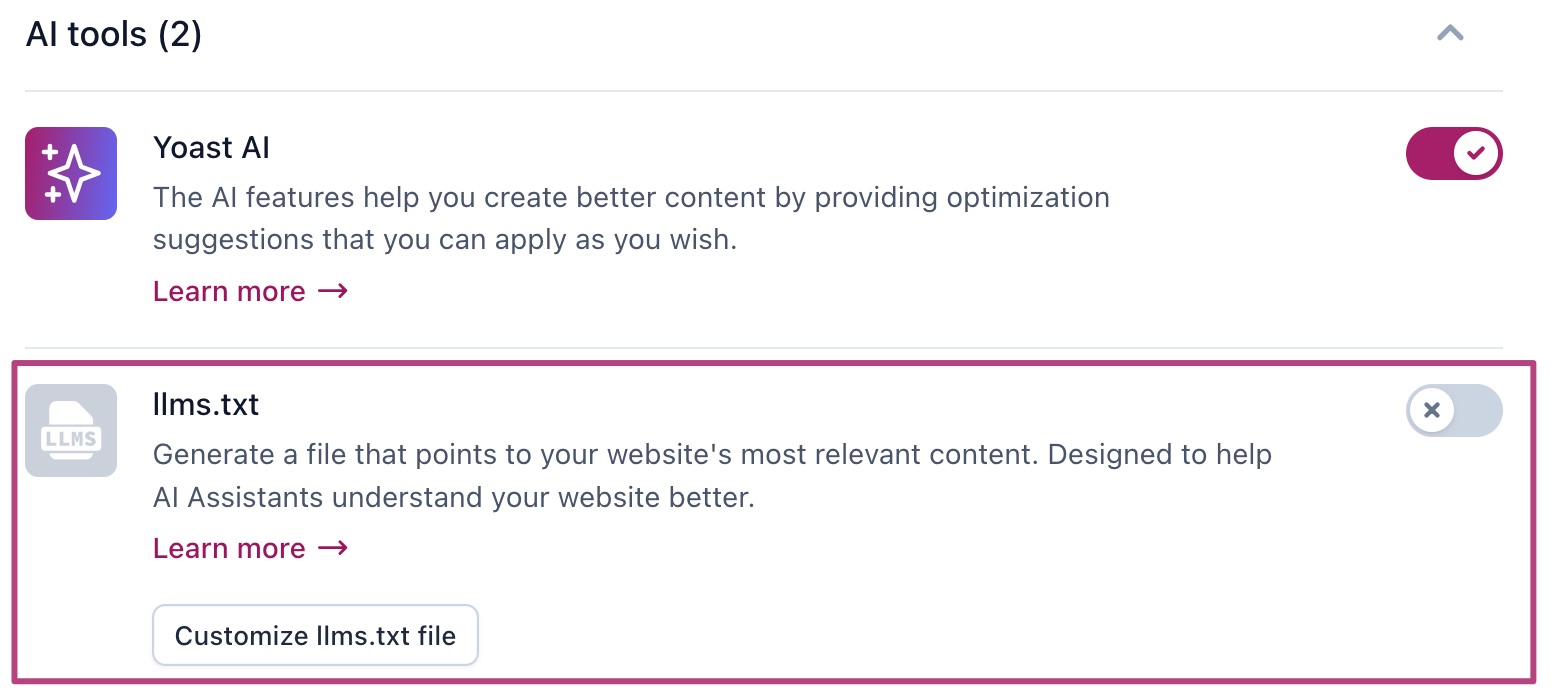Enable the llms.txt toggle

(1454, 410)
